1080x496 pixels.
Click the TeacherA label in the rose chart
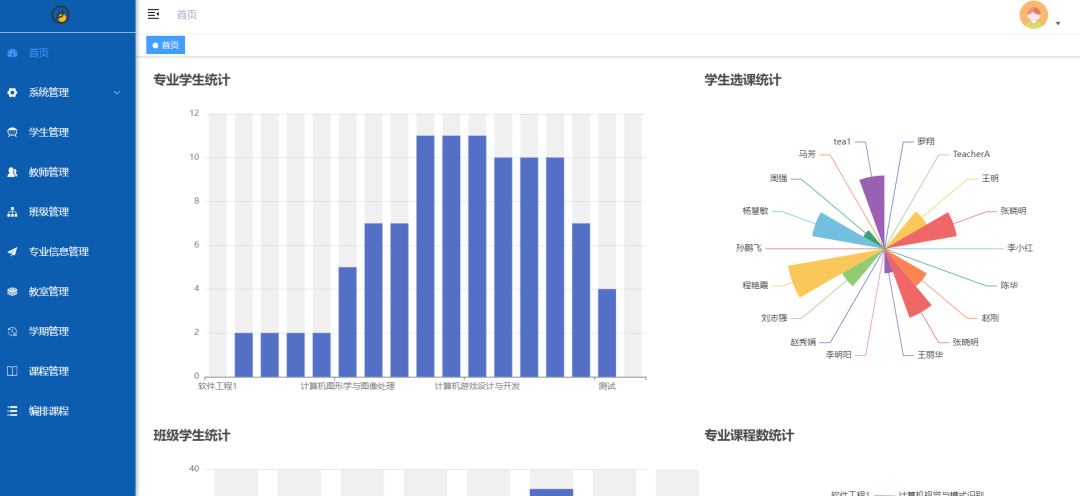pos(971,154)
